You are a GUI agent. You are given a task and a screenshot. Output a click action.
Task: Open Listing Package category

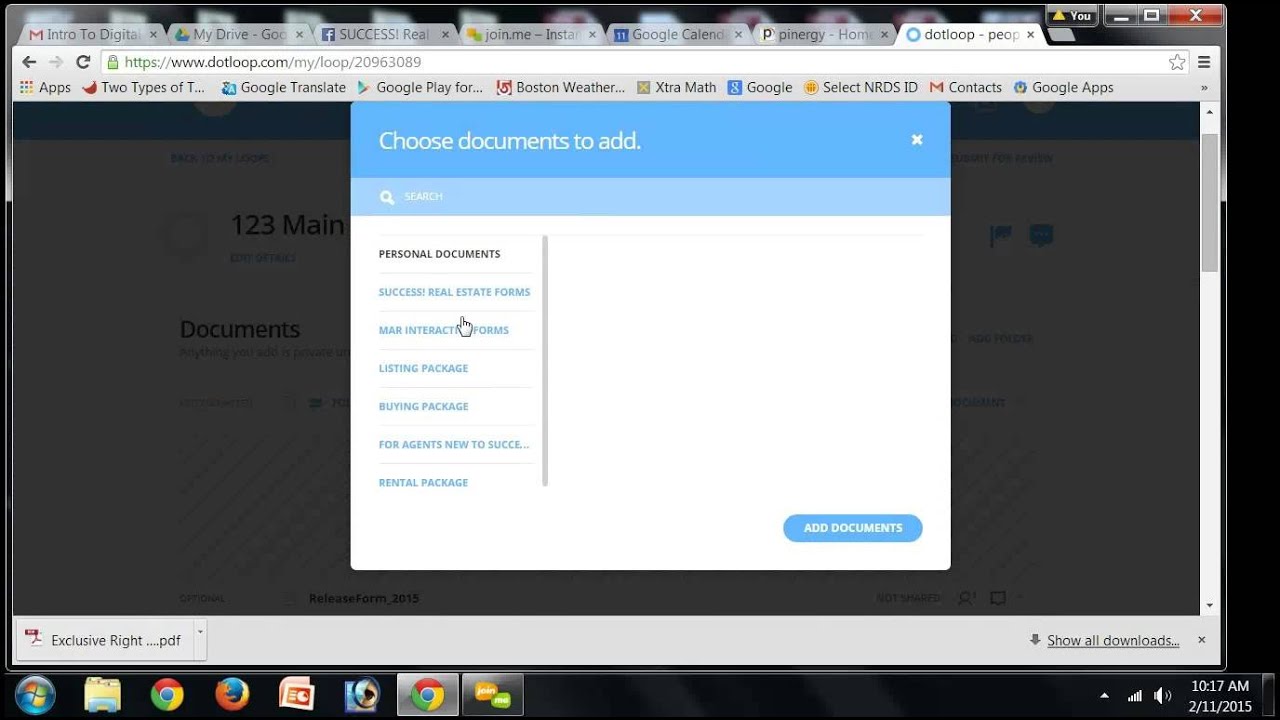coord(423,368)
